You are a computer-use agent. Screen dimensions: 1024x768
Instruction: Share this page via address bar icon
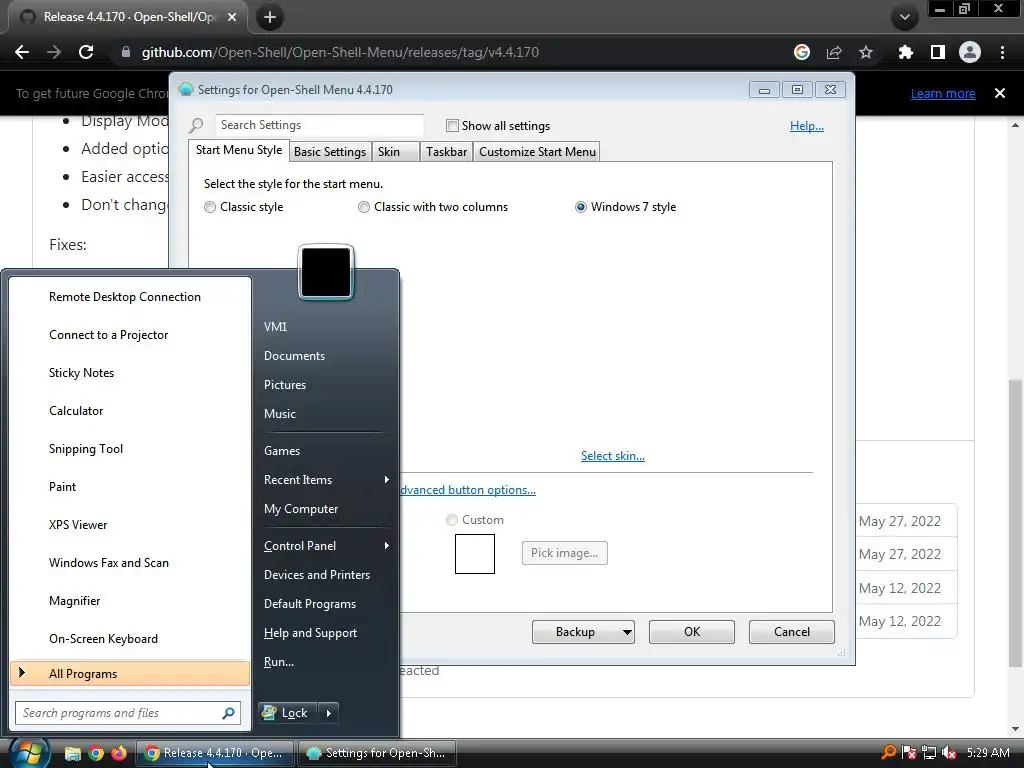coord(834,52)
